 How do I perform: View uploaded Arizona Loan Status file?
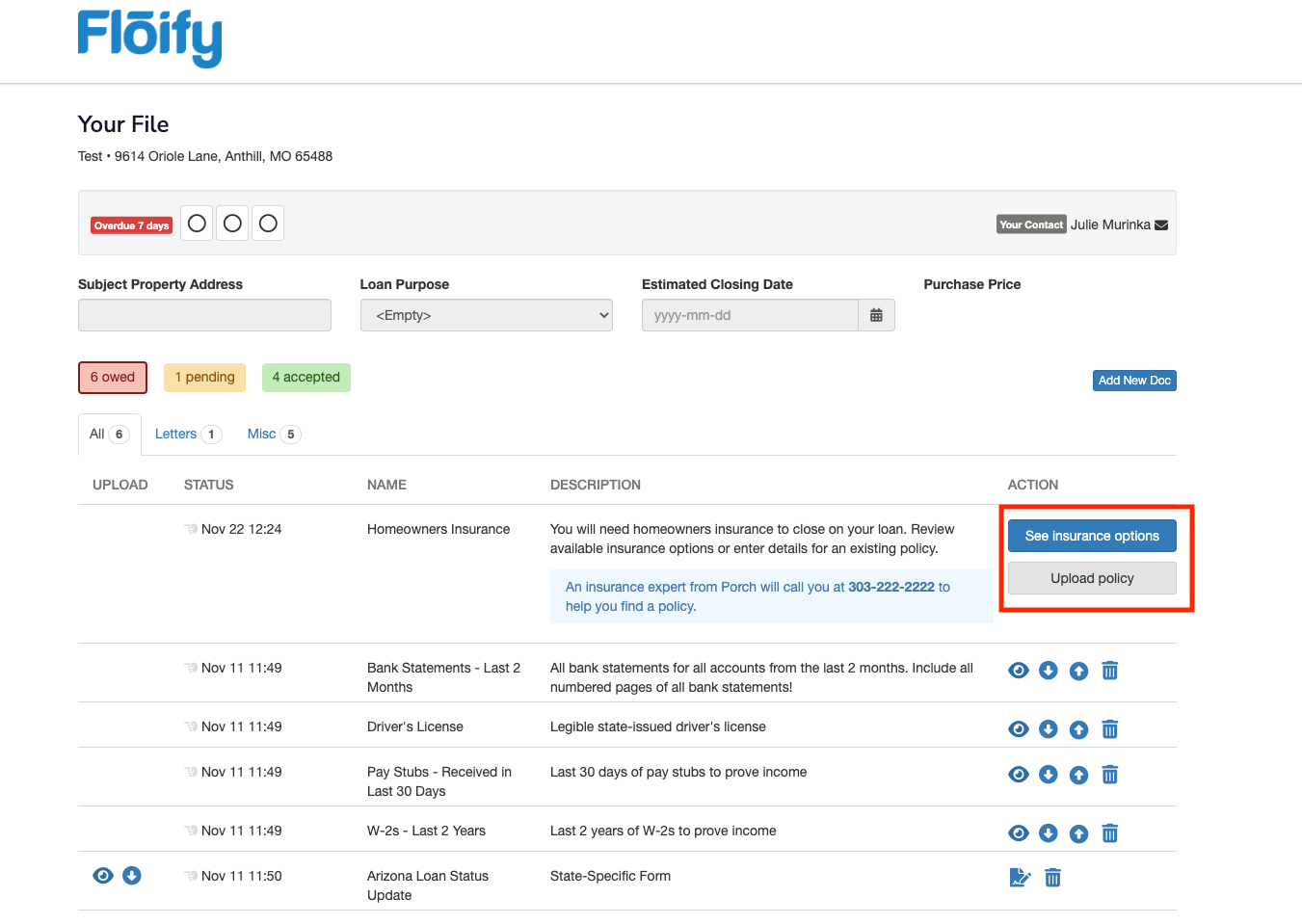(x=103, y=875)
